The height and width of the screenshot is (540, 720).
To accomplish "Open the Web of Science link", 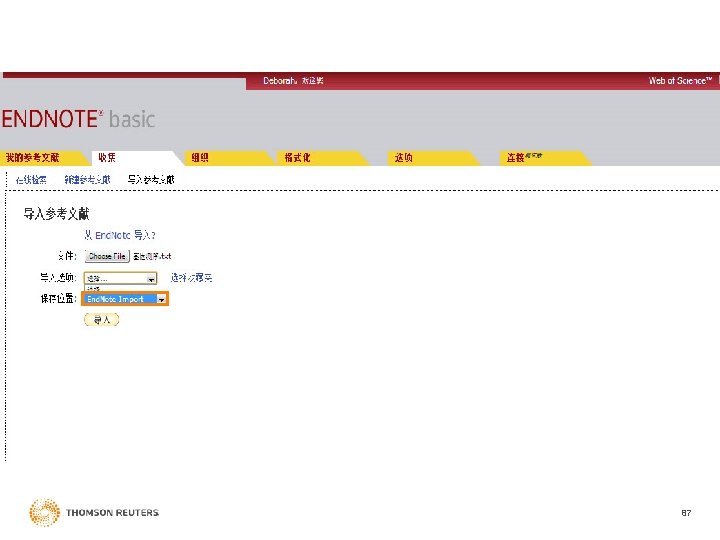I will click(680, 81).
